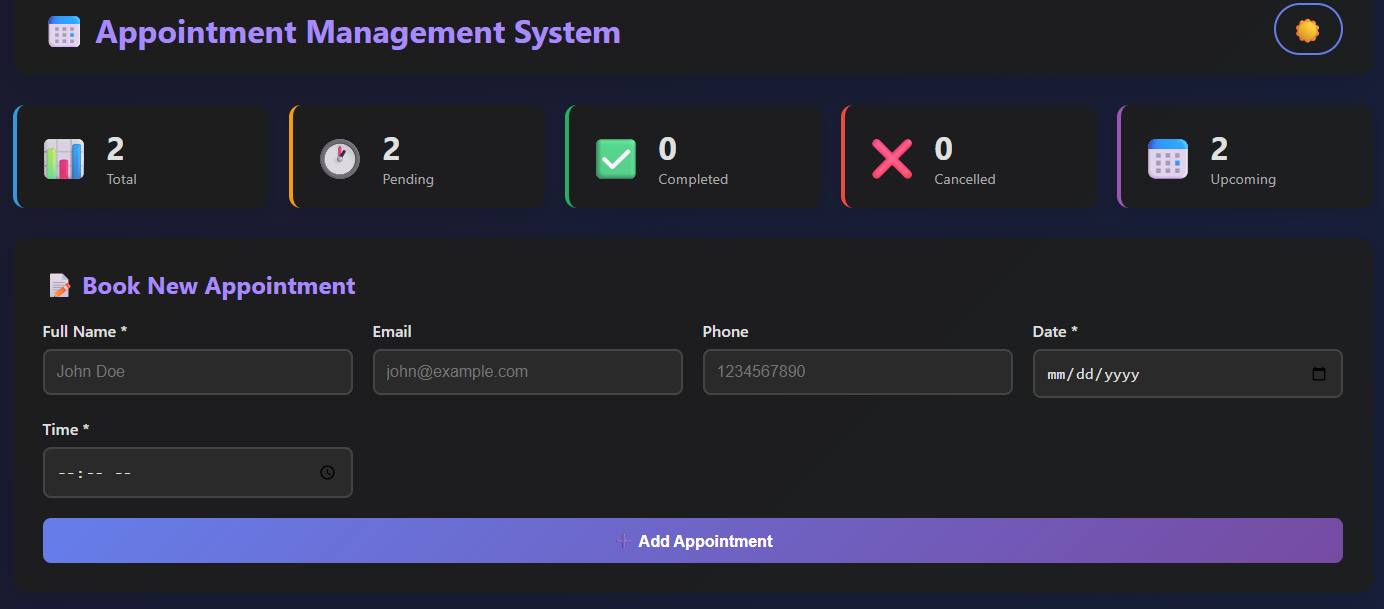Select the Completed appointments card
Viewport: 1384px width, 609px height.
tap(692, 156)
